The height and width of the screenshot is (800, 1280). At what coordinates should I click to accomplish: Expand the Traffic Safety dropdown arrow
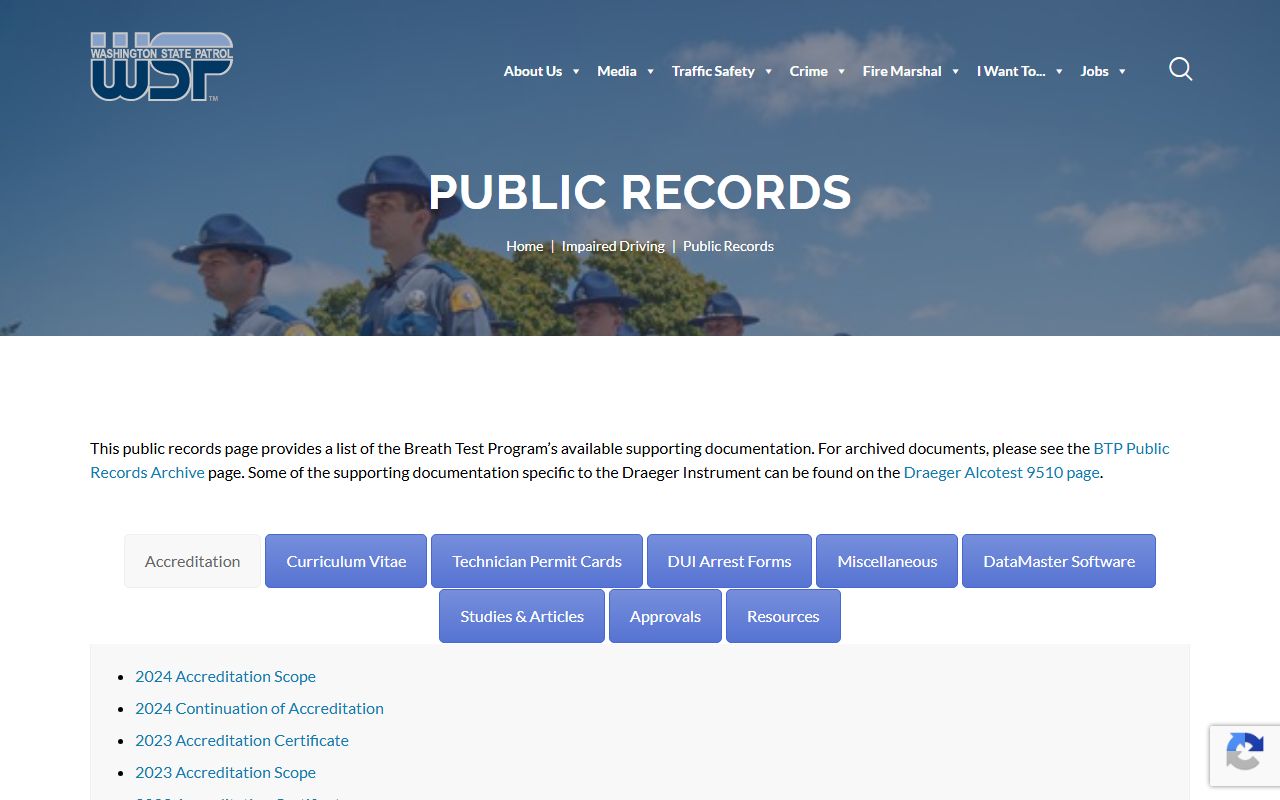click(768, 71)
